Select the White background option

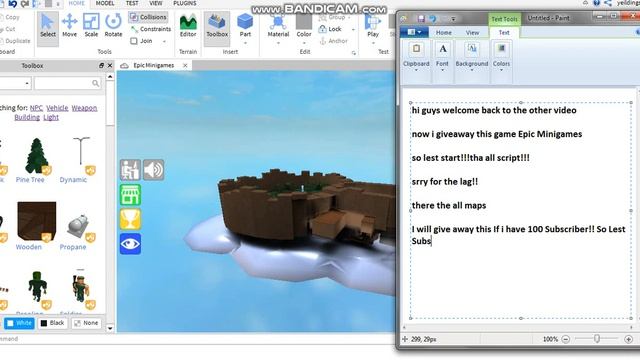19,323
